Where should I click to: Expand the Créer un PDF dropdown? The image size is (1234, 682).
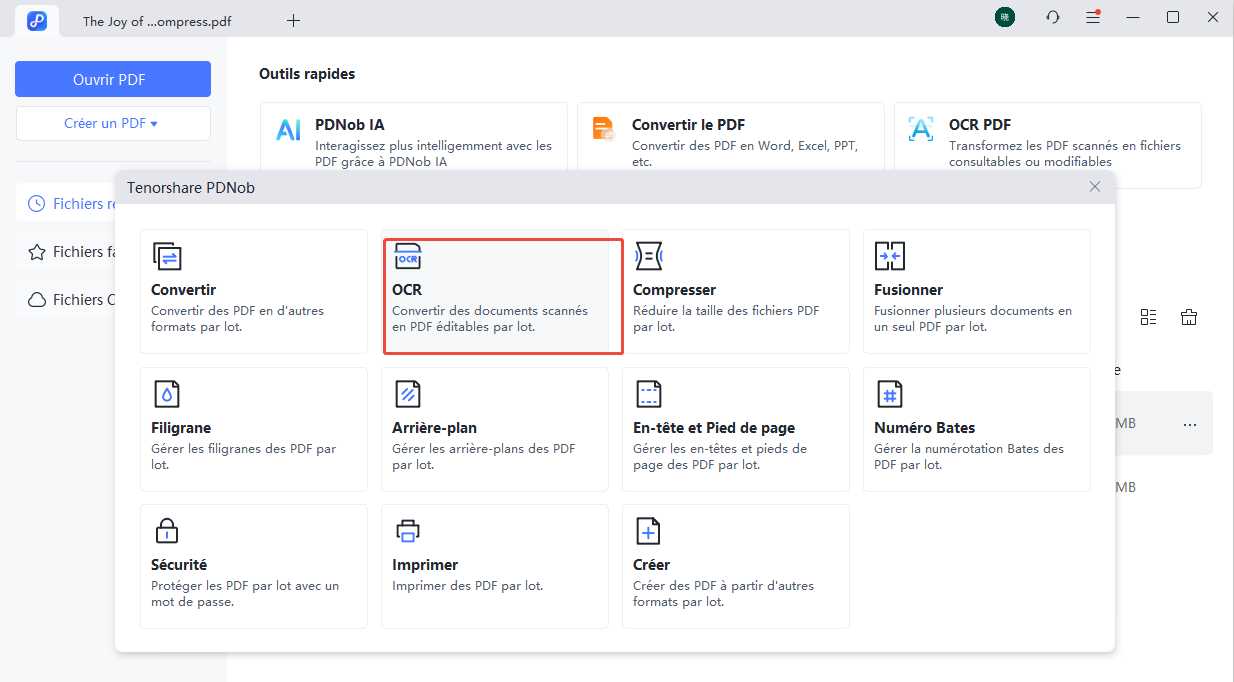click(113, 124)
